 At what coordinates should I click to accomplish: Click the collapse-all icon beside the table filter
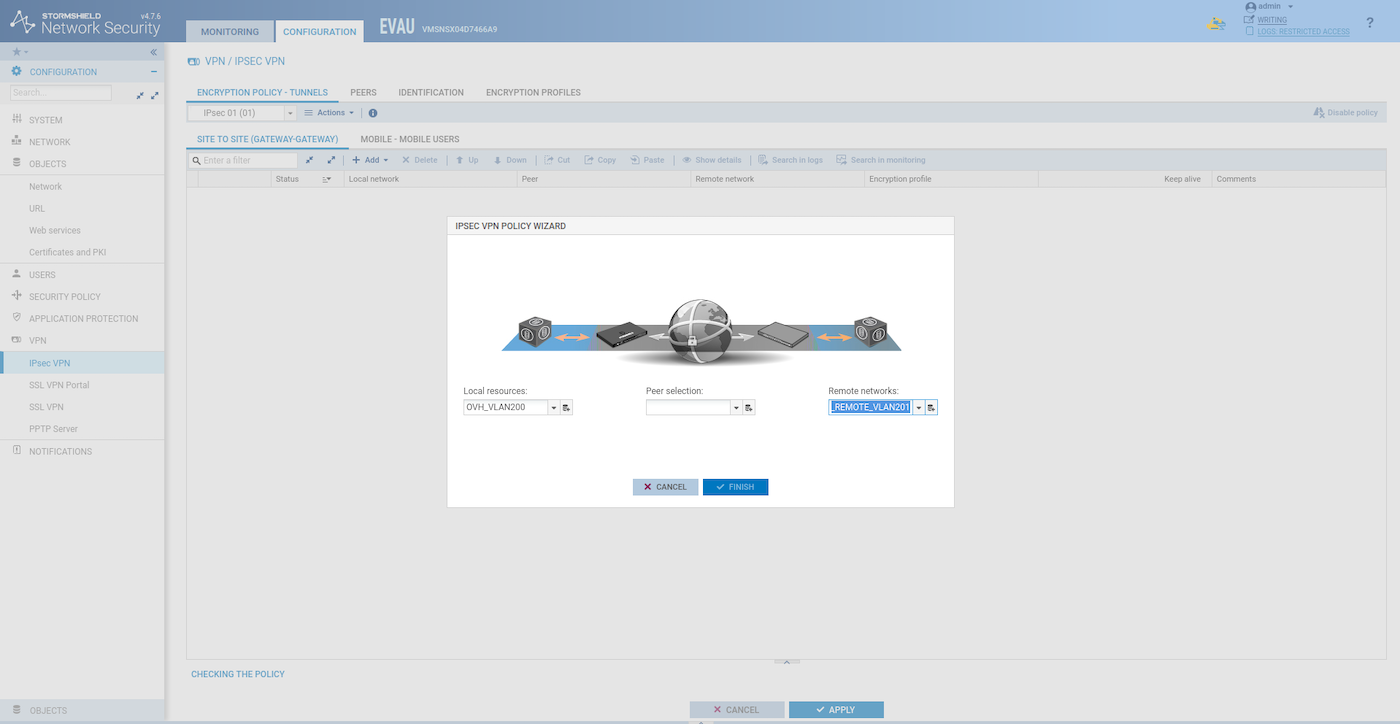click(x=310, y=160)
